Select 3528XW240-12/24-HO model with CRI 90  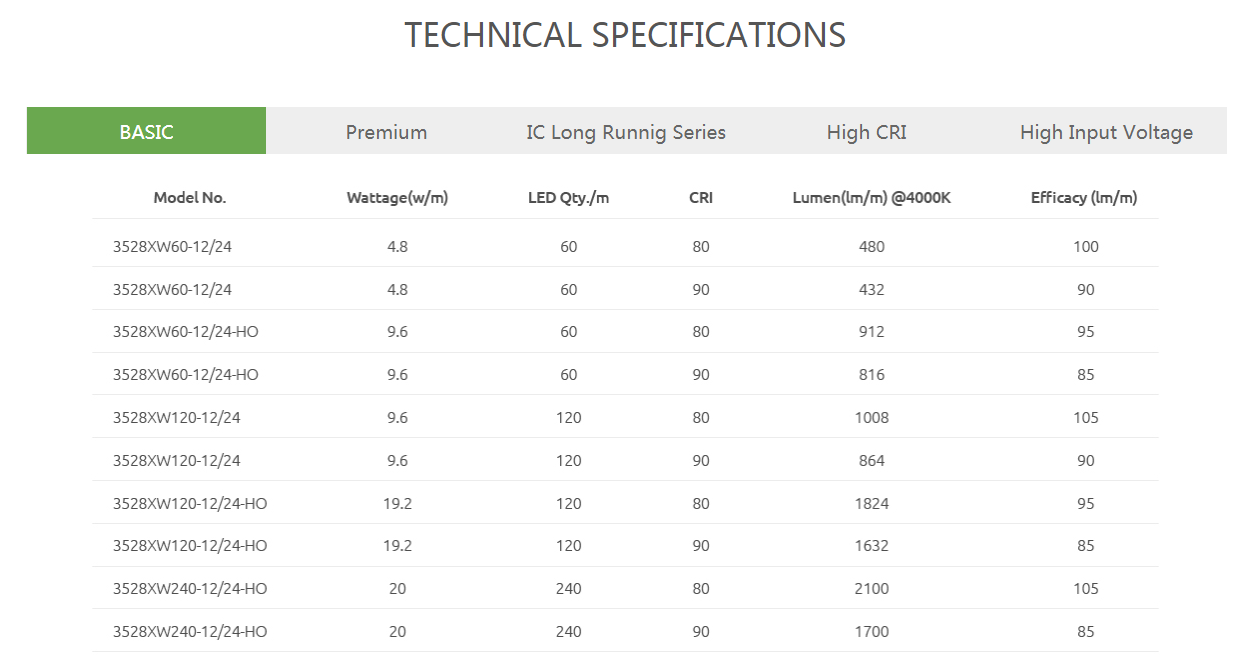click(x=626, y=632)
